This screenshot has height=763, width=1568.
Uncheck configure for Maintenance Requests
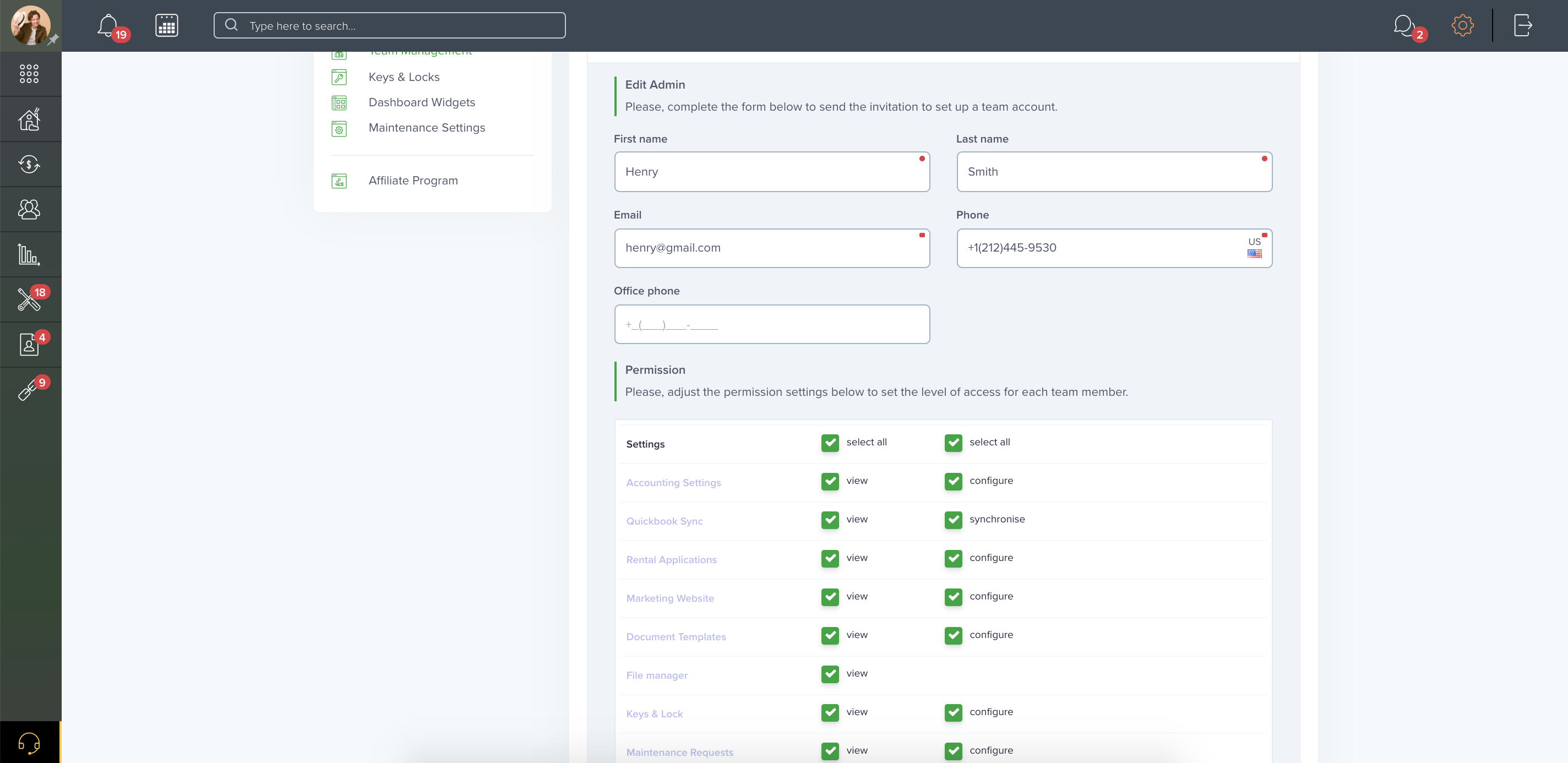pos(953,751)
